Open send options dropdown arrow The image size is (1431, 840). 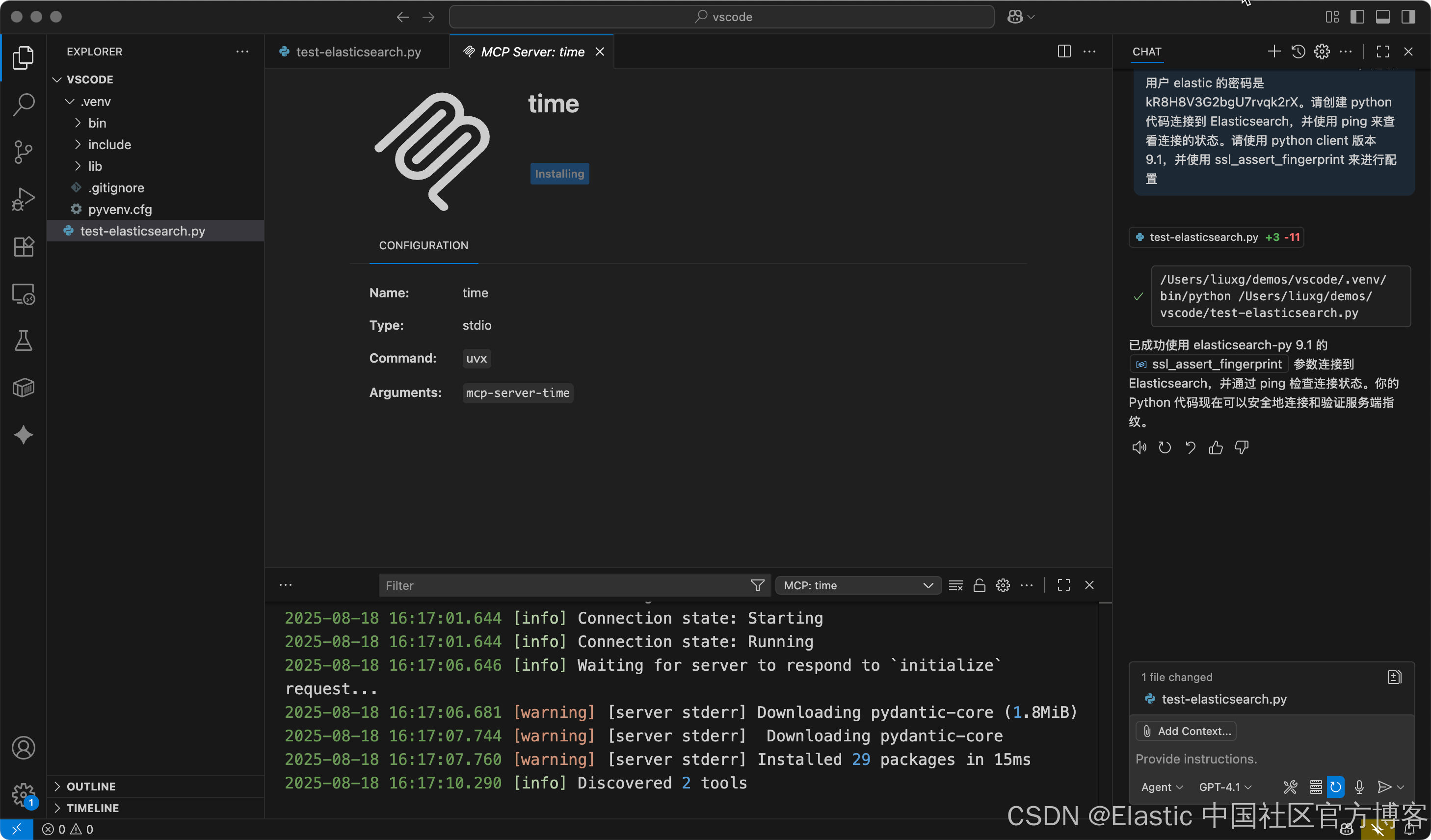pos(1401,787)
